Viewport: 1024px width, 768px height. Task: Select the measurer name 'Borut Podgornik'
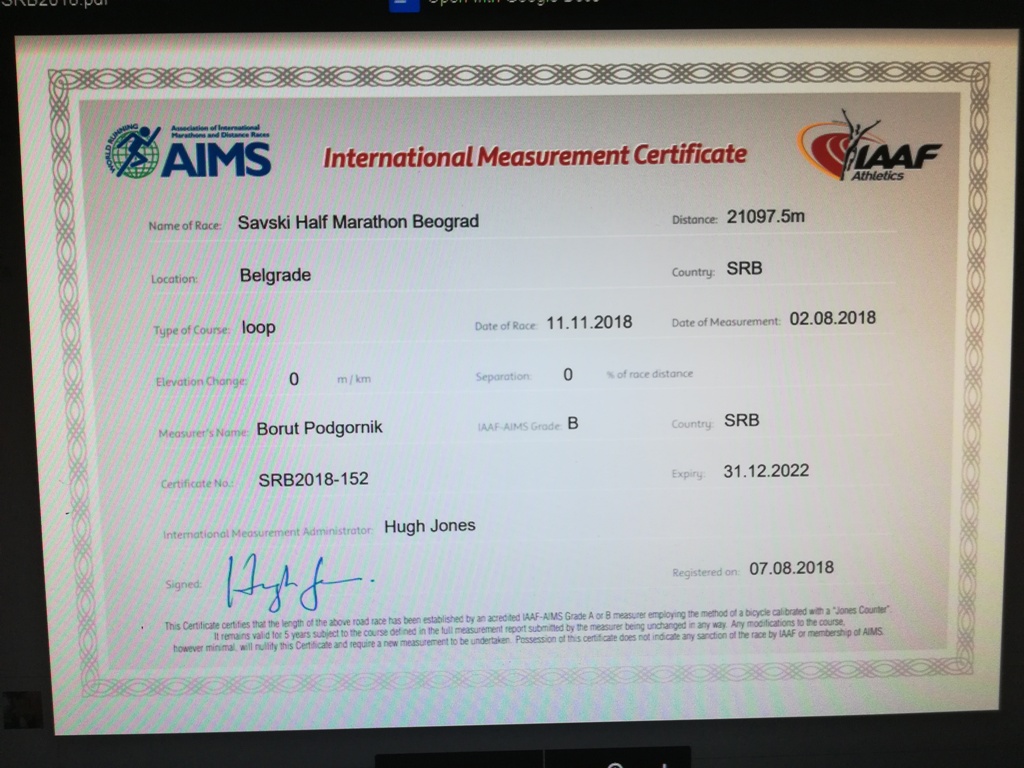pyautogui.click(x=319, y=428)
